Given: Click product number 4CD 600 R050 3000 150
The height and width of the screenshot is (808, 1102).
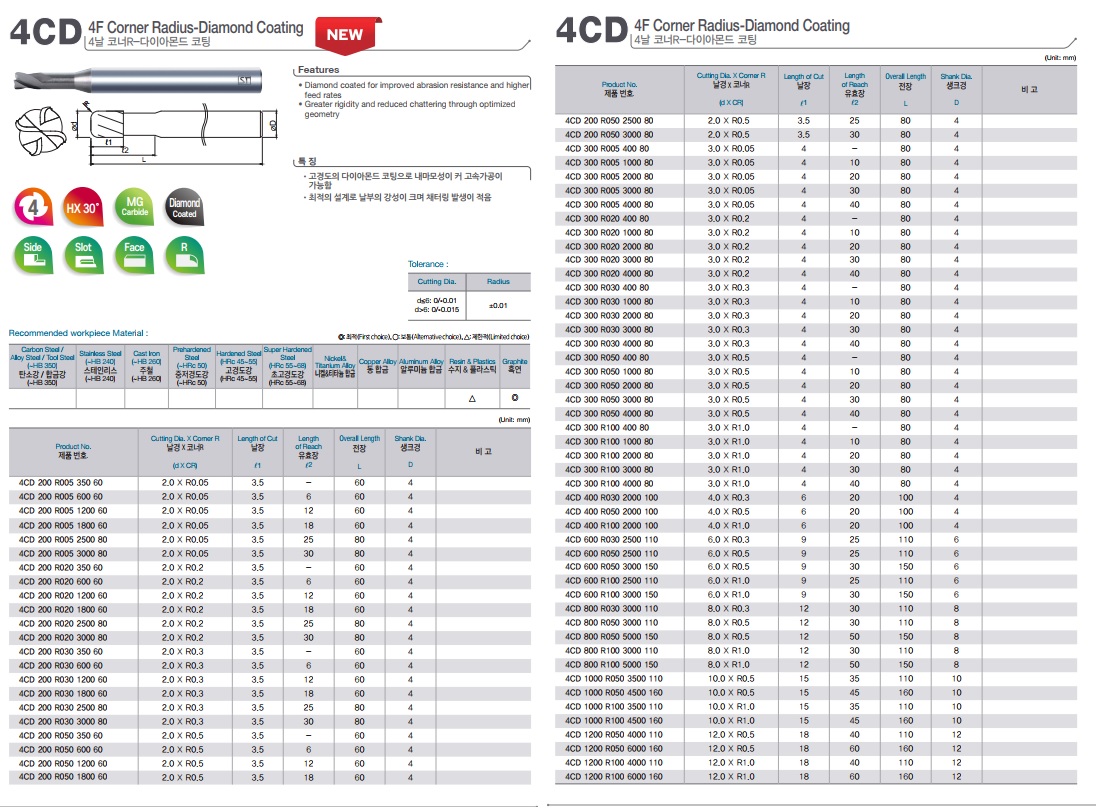Looking at the screenshot, I should [611, 567].
